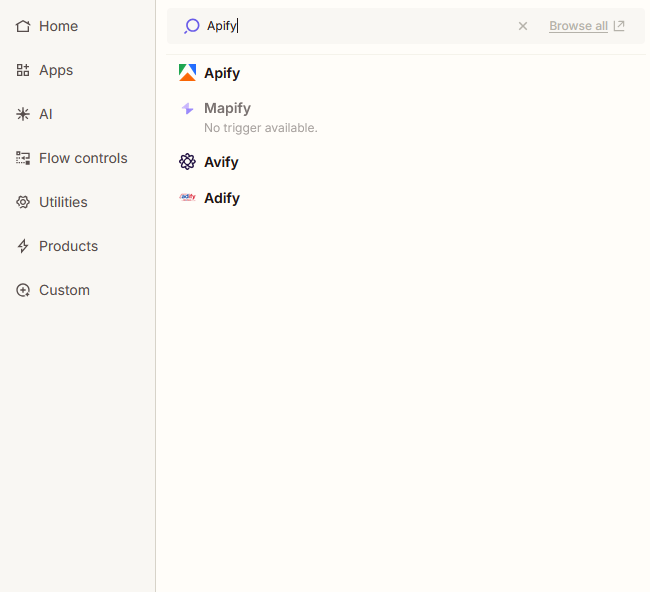The height and width of the screenshot is (592, 650).
Task: Click the Adify logo thumbnail
Action: [x=187, y=198]
